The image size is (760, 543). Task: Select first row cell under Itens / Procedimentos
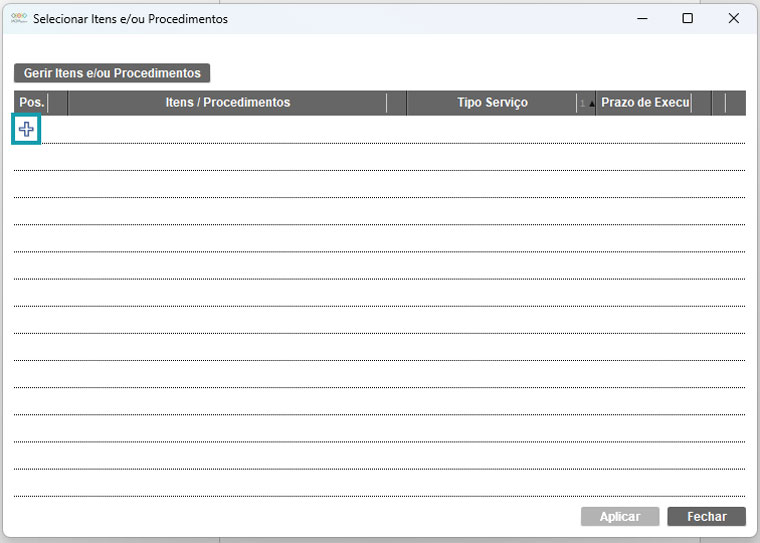click(x=227, y=130)
